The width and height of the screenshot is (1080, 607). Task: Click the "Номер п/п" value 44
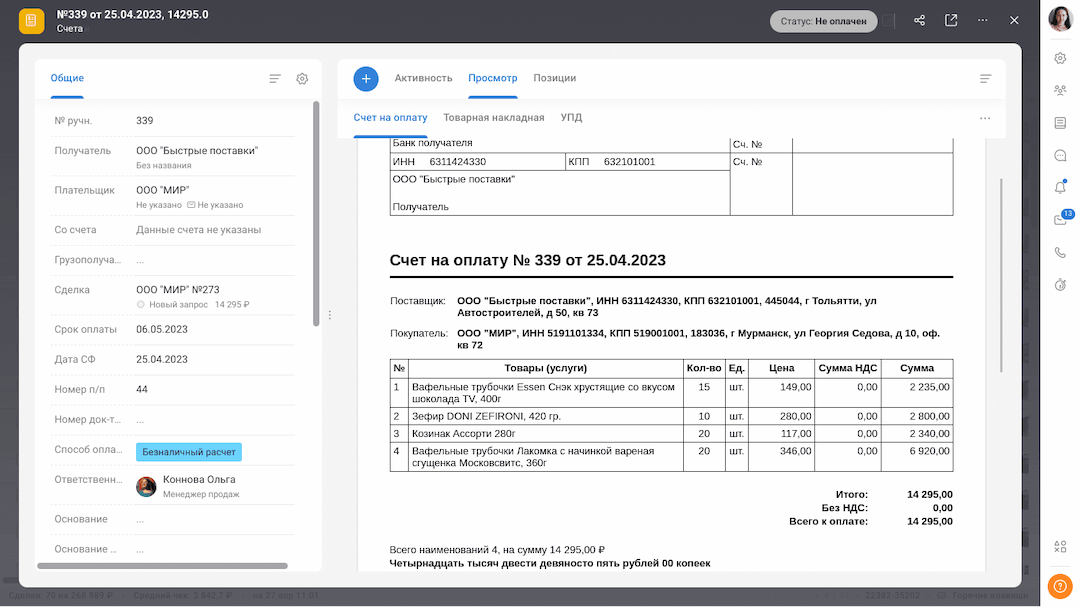coord(142,389)
